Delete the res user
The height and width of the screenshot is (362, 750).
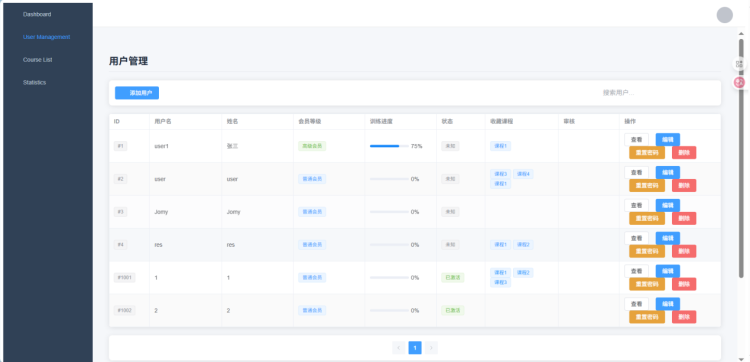point(684,251)
